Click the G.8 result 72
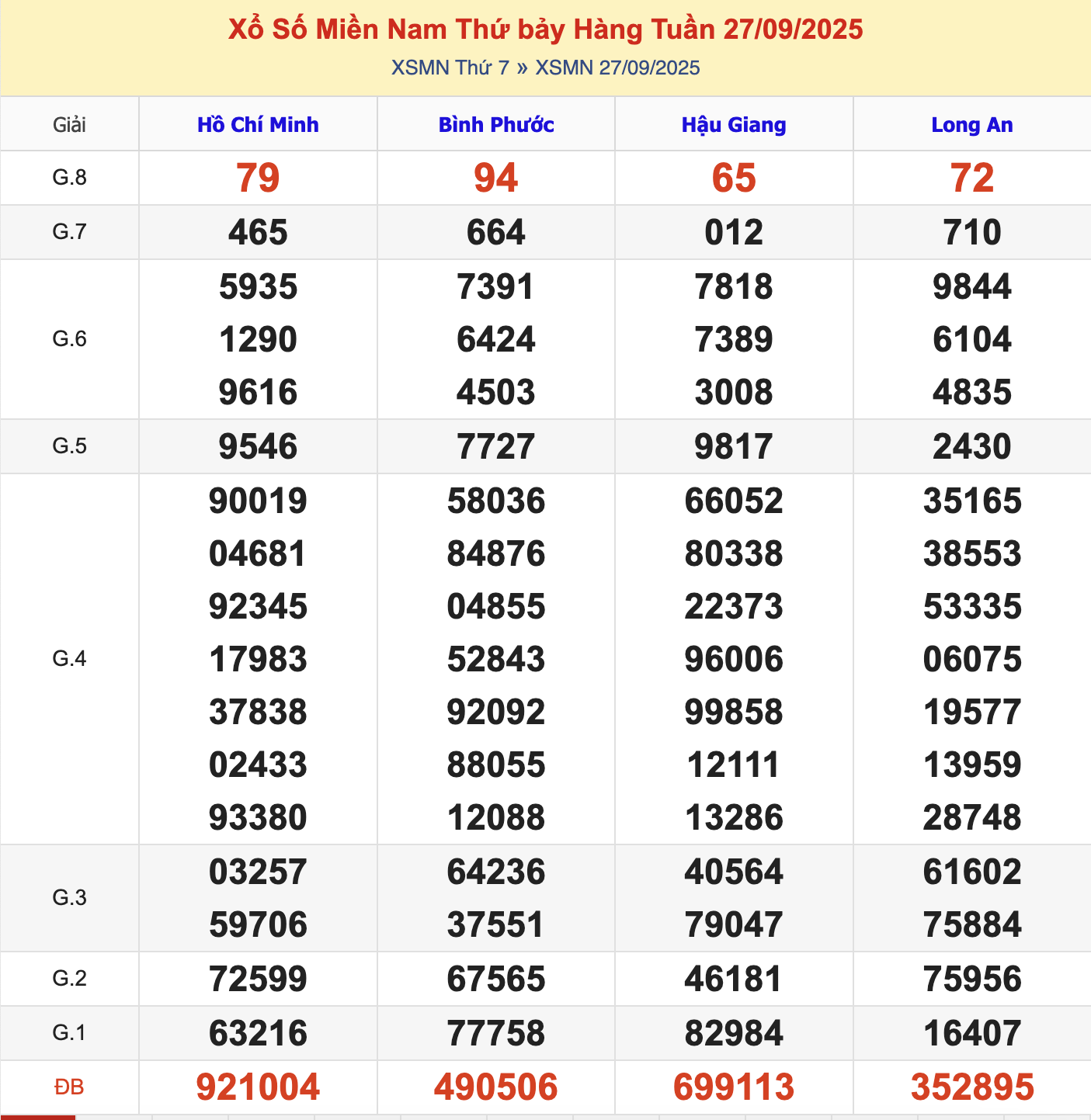1091x1120 pixels. [972, 178]
